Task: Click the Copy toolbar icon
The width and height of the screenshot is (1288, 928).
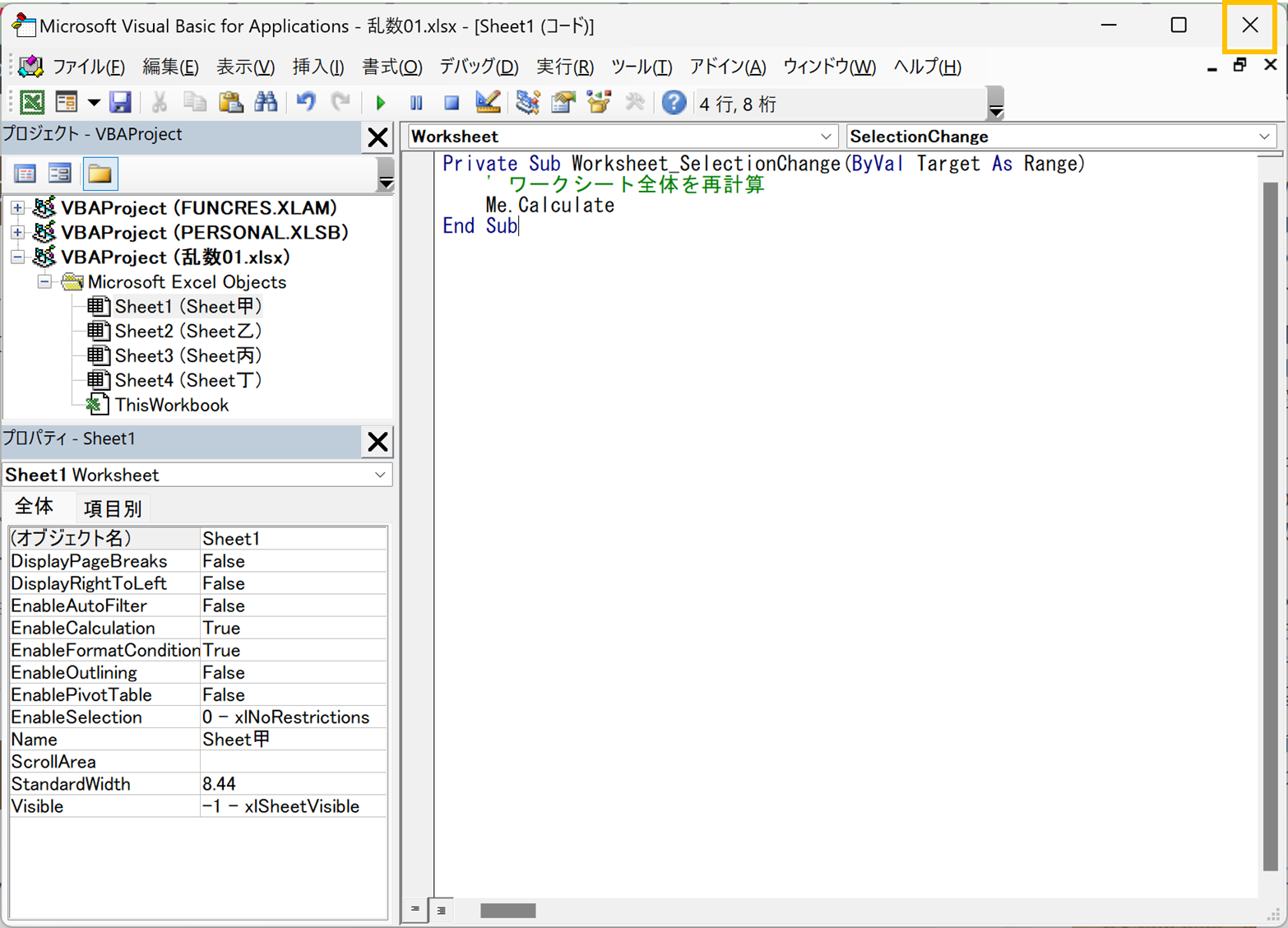Action: (195, 103)
